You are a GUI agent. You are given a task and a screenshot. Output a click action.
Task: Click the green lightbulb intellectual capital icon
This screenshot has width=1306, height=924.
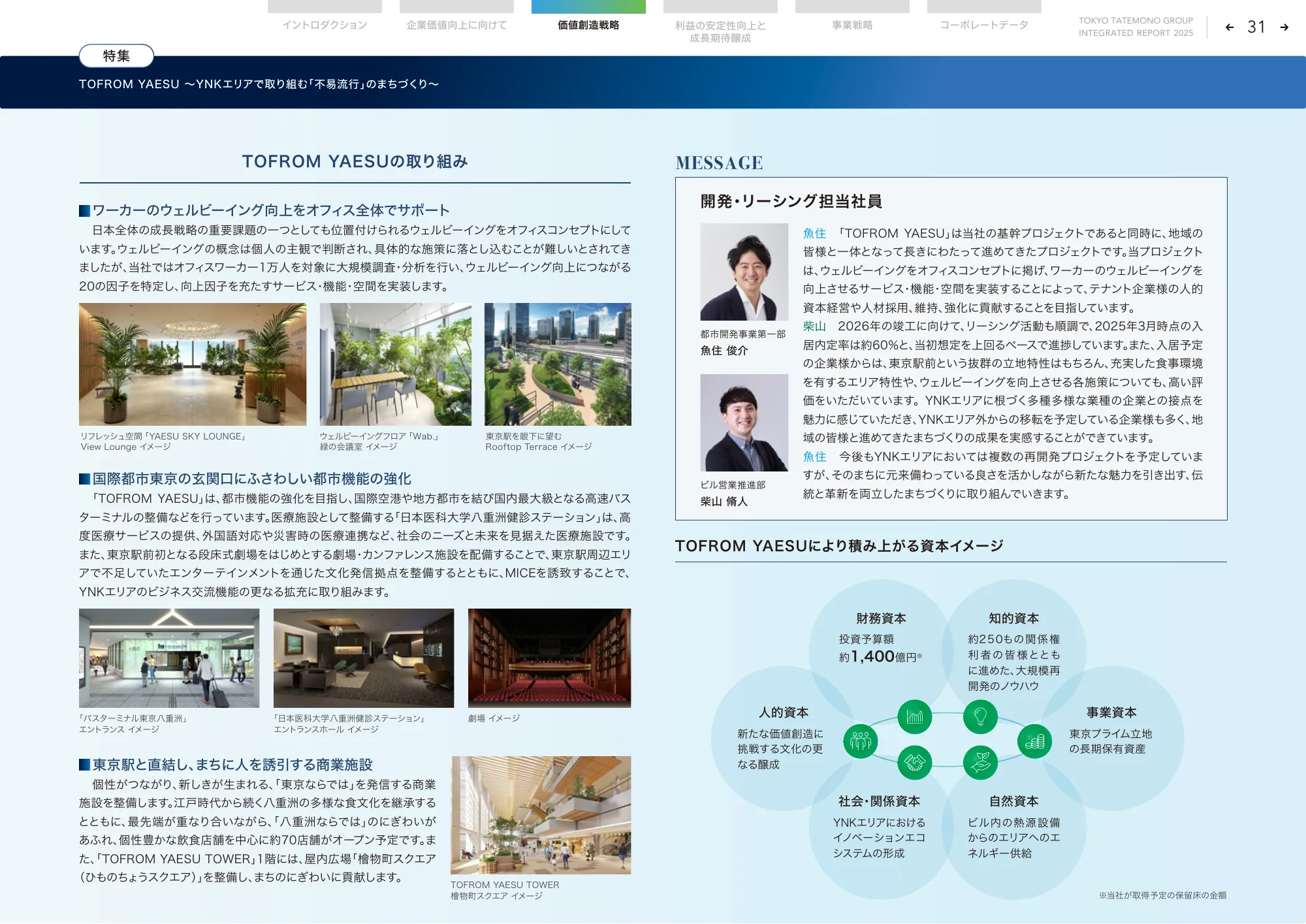(x=980, y=717)
